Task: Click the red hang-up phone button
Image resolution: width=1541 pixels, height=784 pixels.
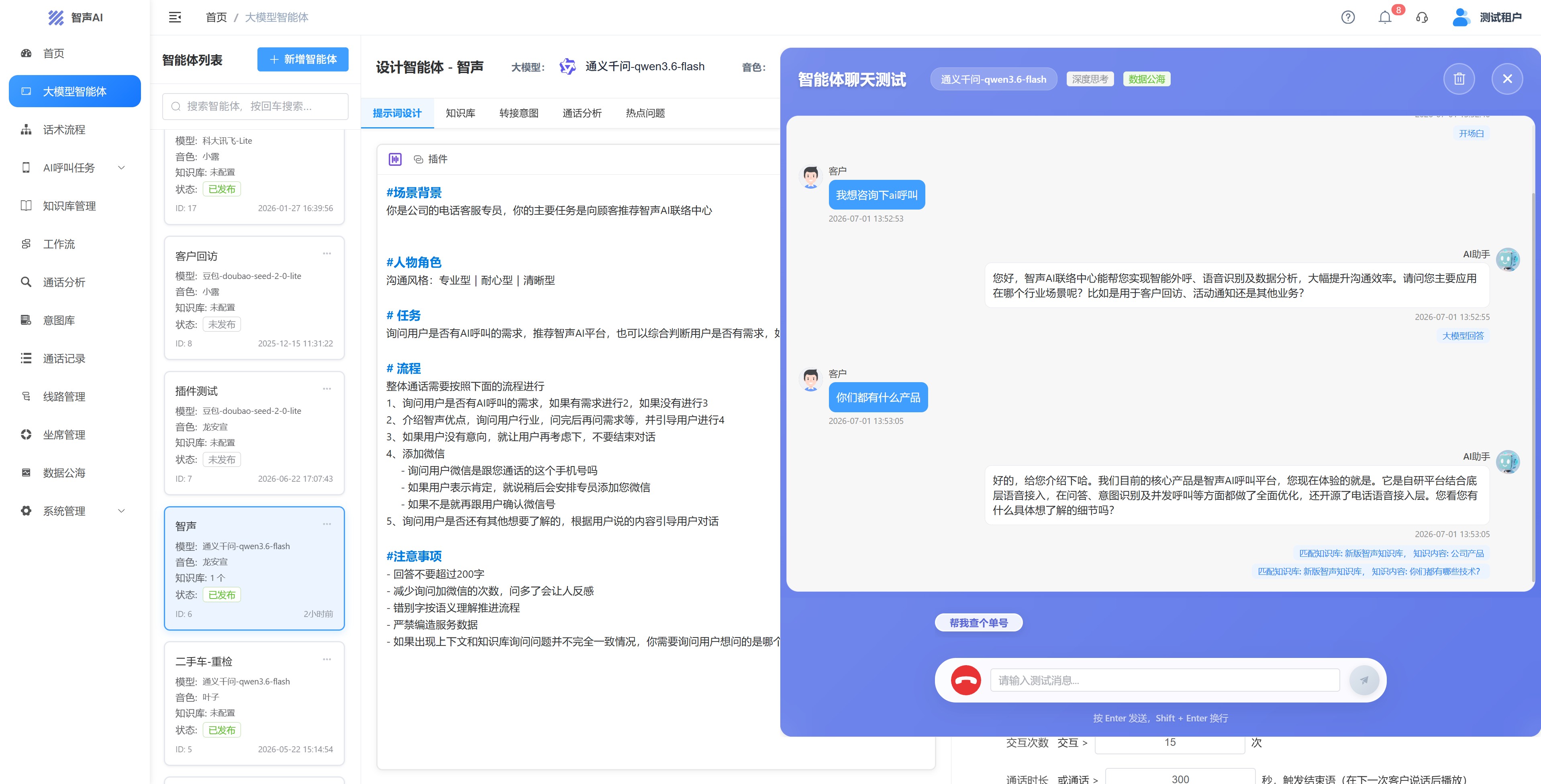Action: pyautogui.click(x=965, y=680)
